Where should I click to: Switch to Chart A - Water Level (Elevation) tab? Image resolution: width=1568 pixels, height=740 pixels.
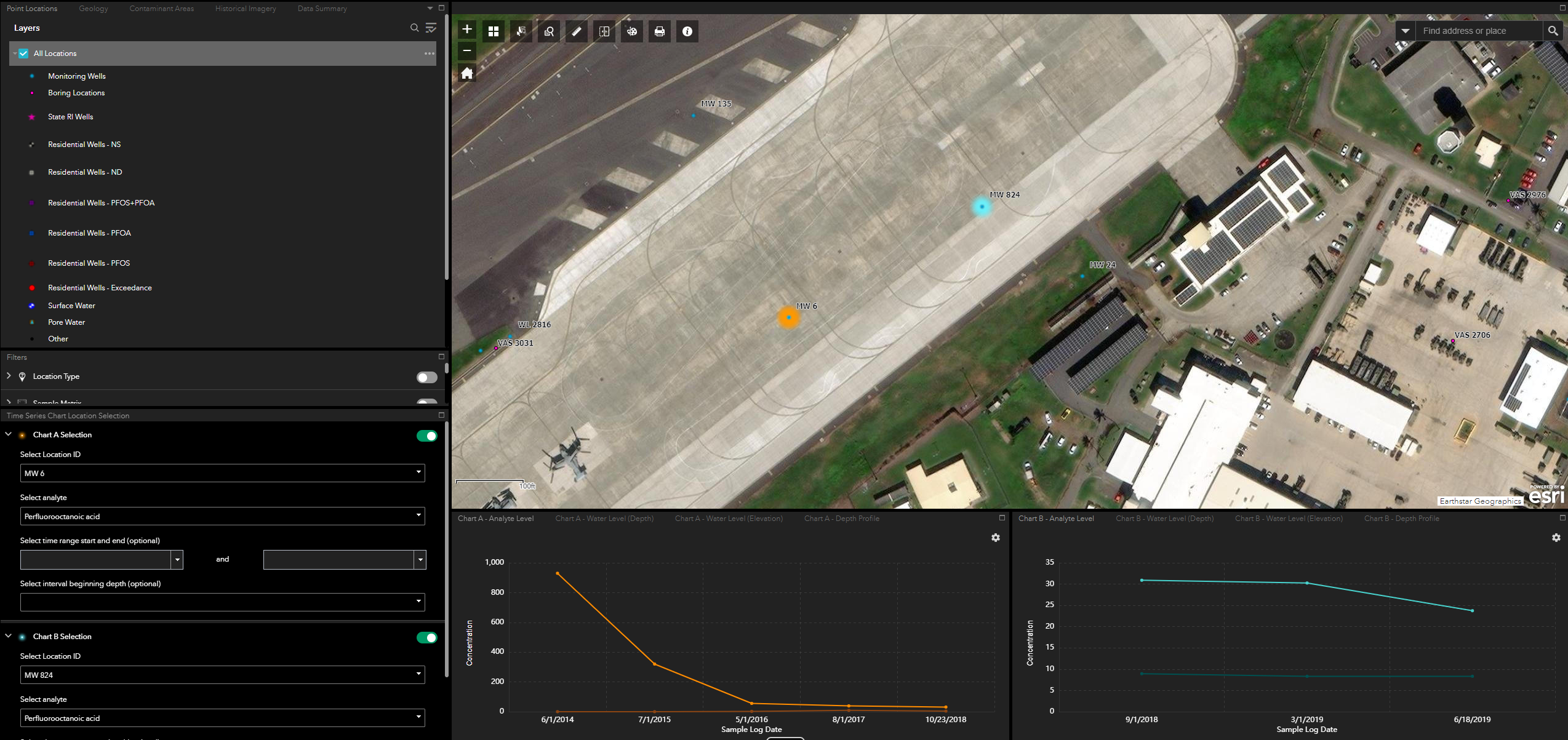(729, 519)
